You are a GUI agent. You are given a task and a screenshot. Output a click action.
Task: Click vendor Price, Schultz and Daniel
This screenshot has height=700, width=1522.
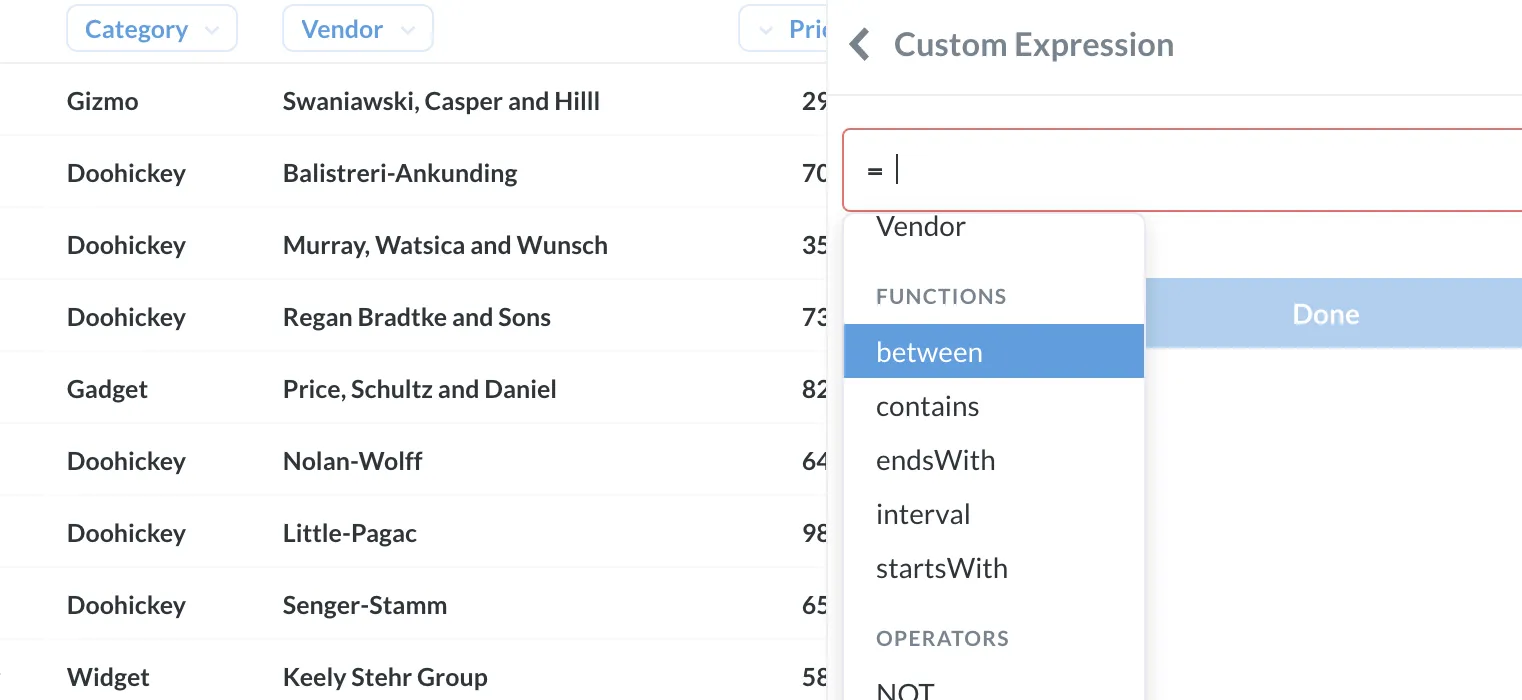pyautogui.click(x=420, y=389)
